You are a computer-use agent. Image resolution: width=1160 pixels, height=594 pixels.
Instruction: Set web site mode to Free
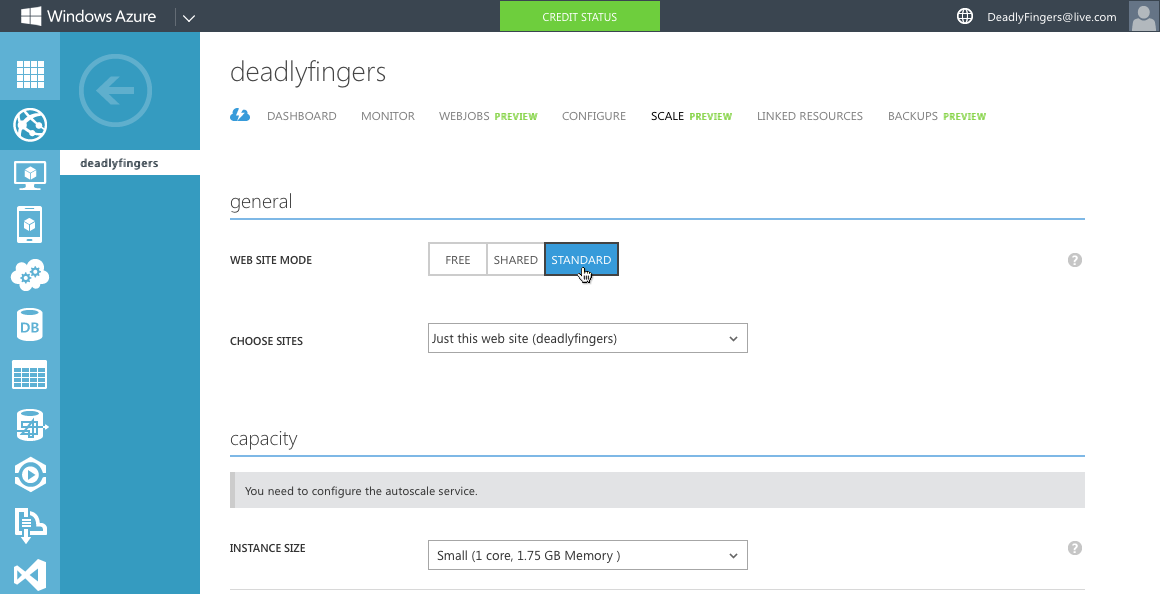click(x=458, y=260)
